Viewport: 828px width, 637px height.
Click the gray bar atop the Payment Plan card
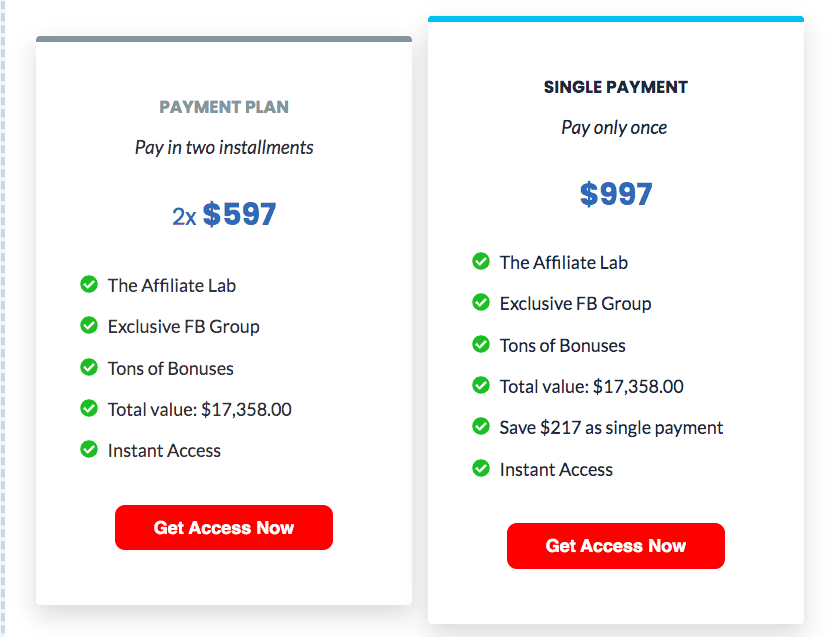pos(223,39)
